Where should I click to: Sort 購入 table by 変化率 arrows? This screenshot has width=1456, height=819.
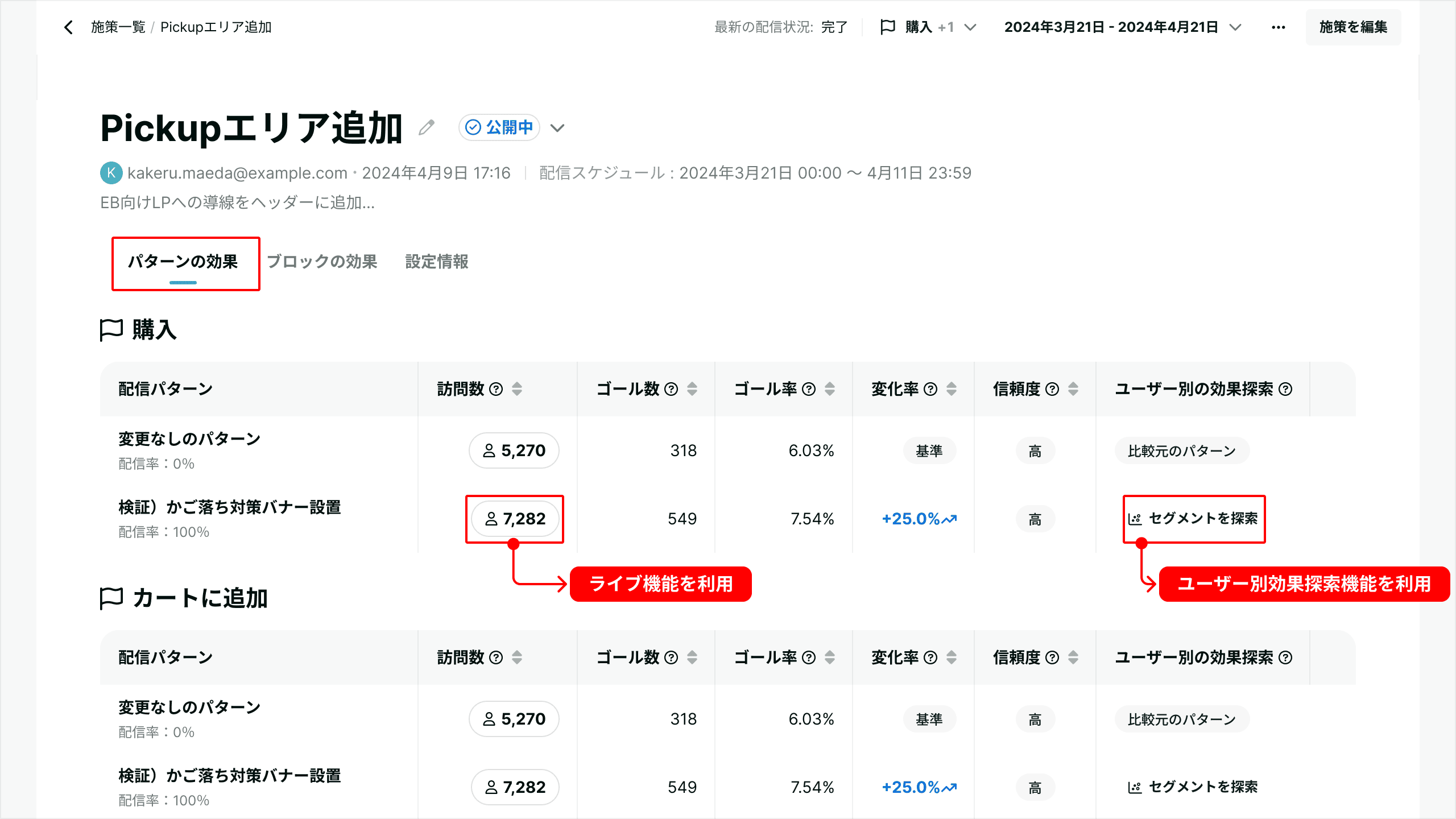952,389
